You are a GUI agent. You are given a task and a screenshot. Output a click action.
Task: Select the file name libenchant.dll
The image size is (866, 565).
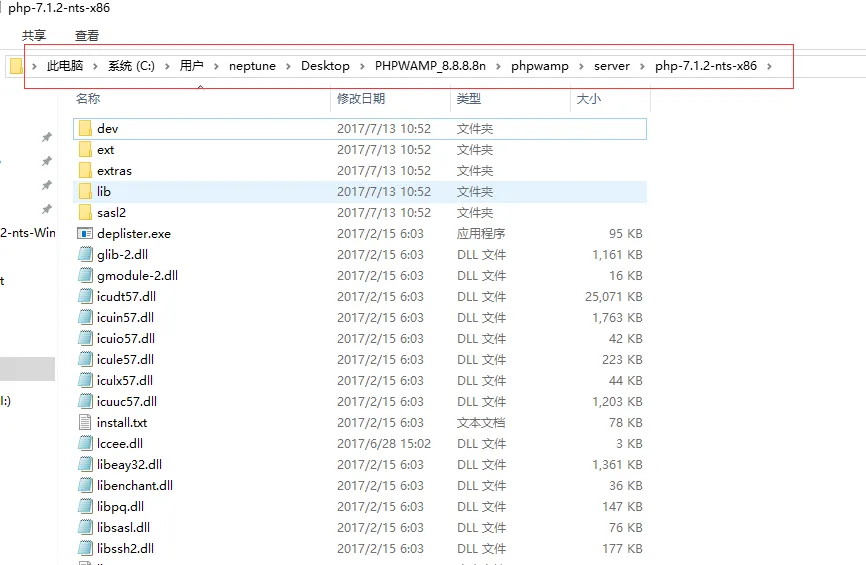tap(135, 485)
